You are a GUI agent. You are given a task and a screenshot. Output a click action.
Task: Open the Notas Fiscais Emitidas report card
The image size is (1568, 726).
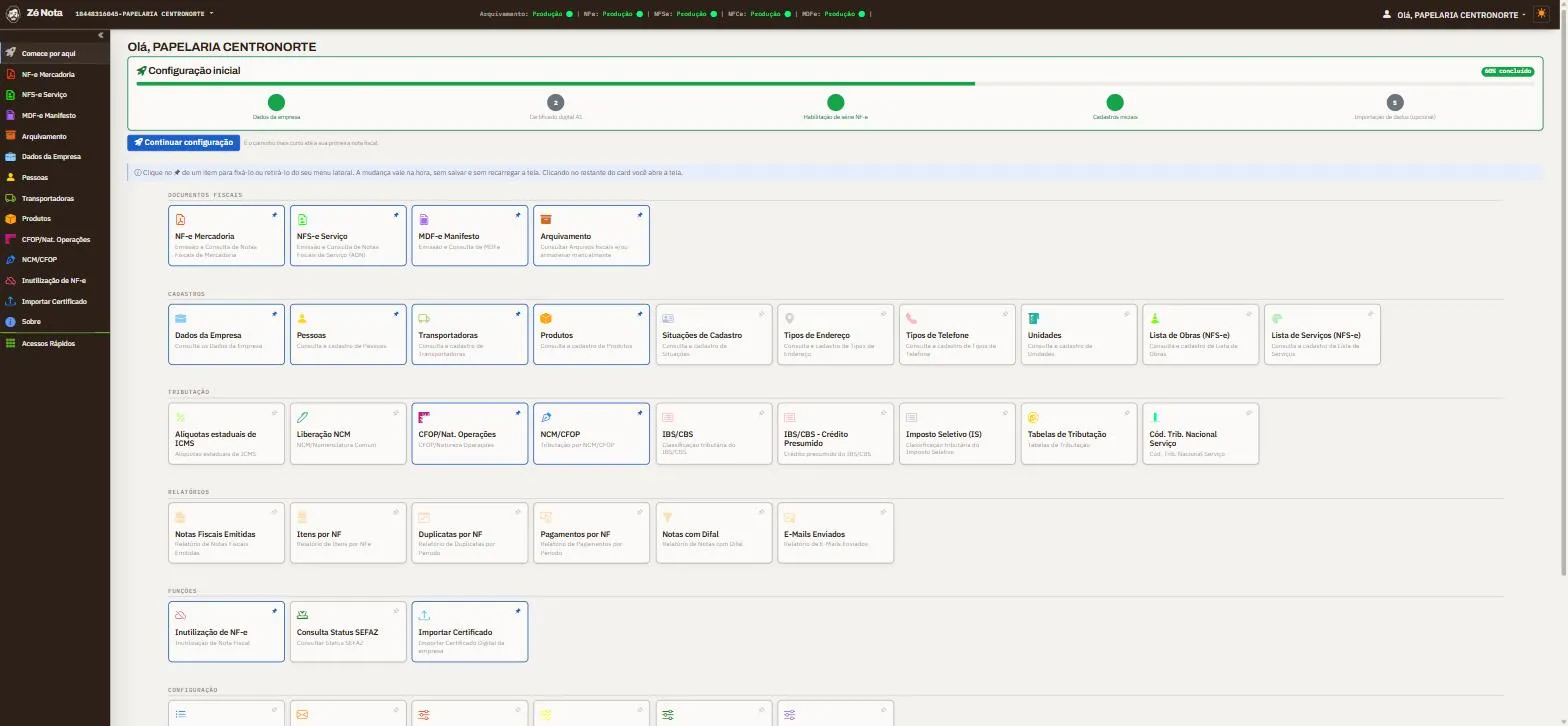pyautogui.click(x=226, y=533)
